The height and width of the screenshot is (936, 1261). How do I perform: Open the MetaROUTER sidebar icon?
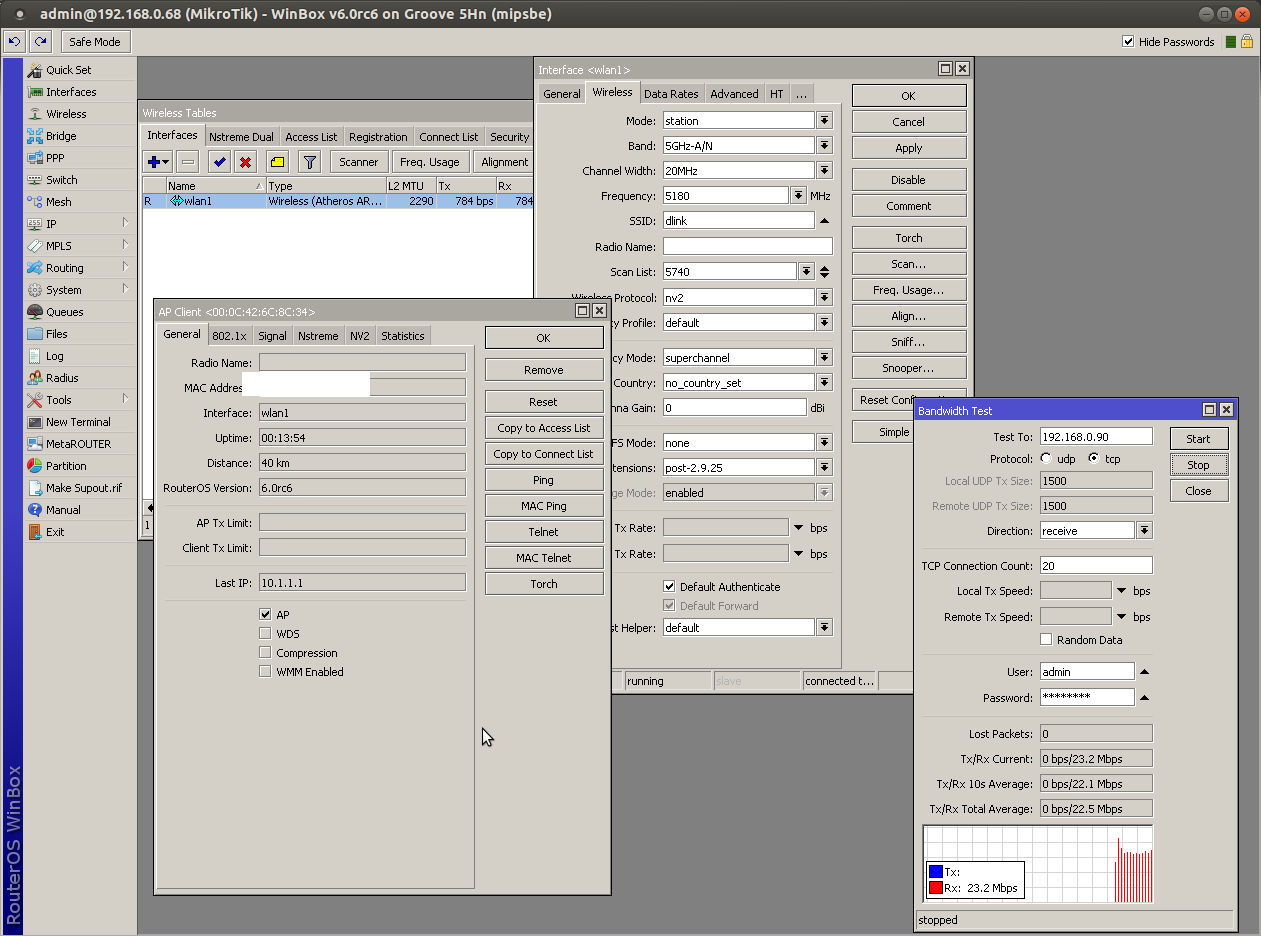[35, 444]
